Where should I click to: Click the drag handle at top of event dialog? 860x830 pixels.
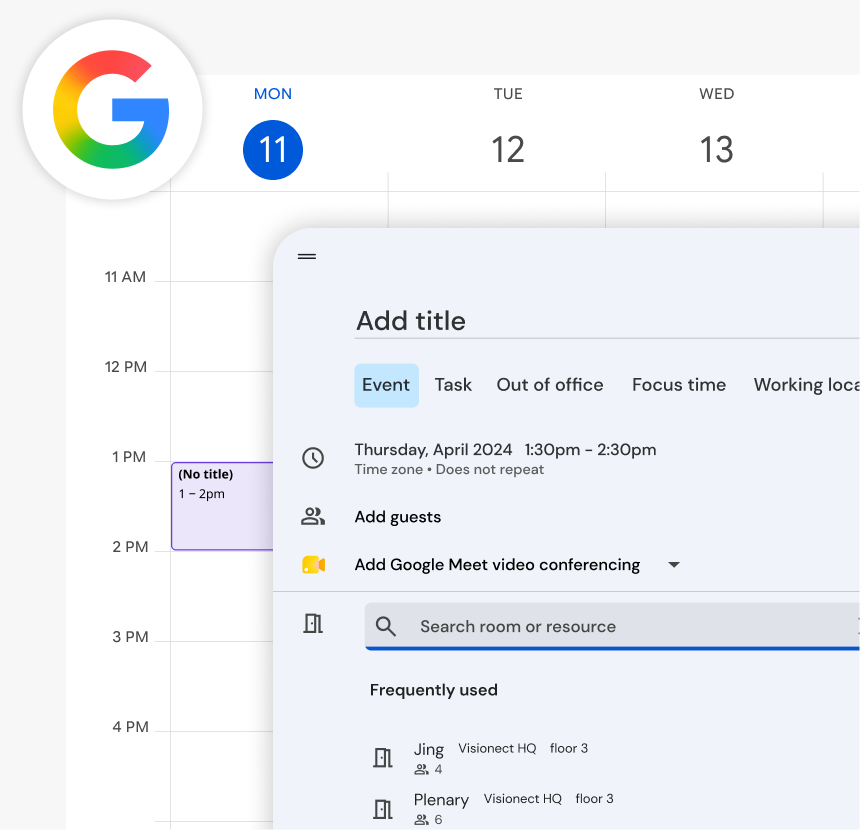tap(307, 256)
